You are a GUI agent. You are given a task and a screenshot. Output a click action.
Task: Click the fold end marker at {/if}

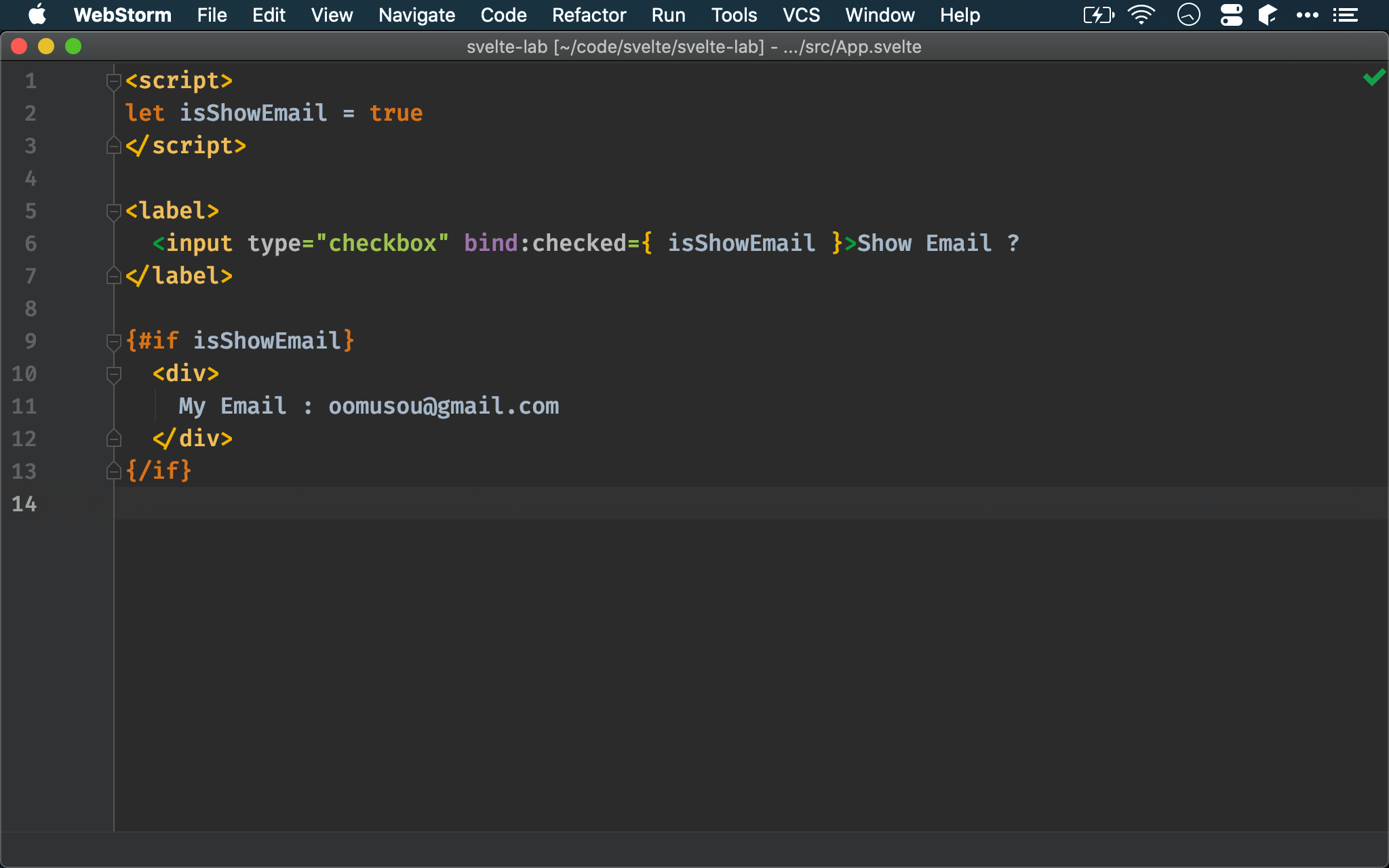point(113,471)
